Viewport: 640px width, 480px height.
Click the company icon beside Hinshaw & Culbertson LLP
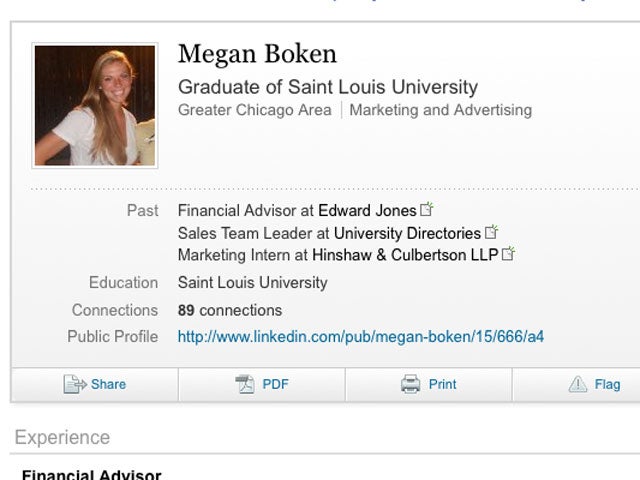tap(508, 255)
